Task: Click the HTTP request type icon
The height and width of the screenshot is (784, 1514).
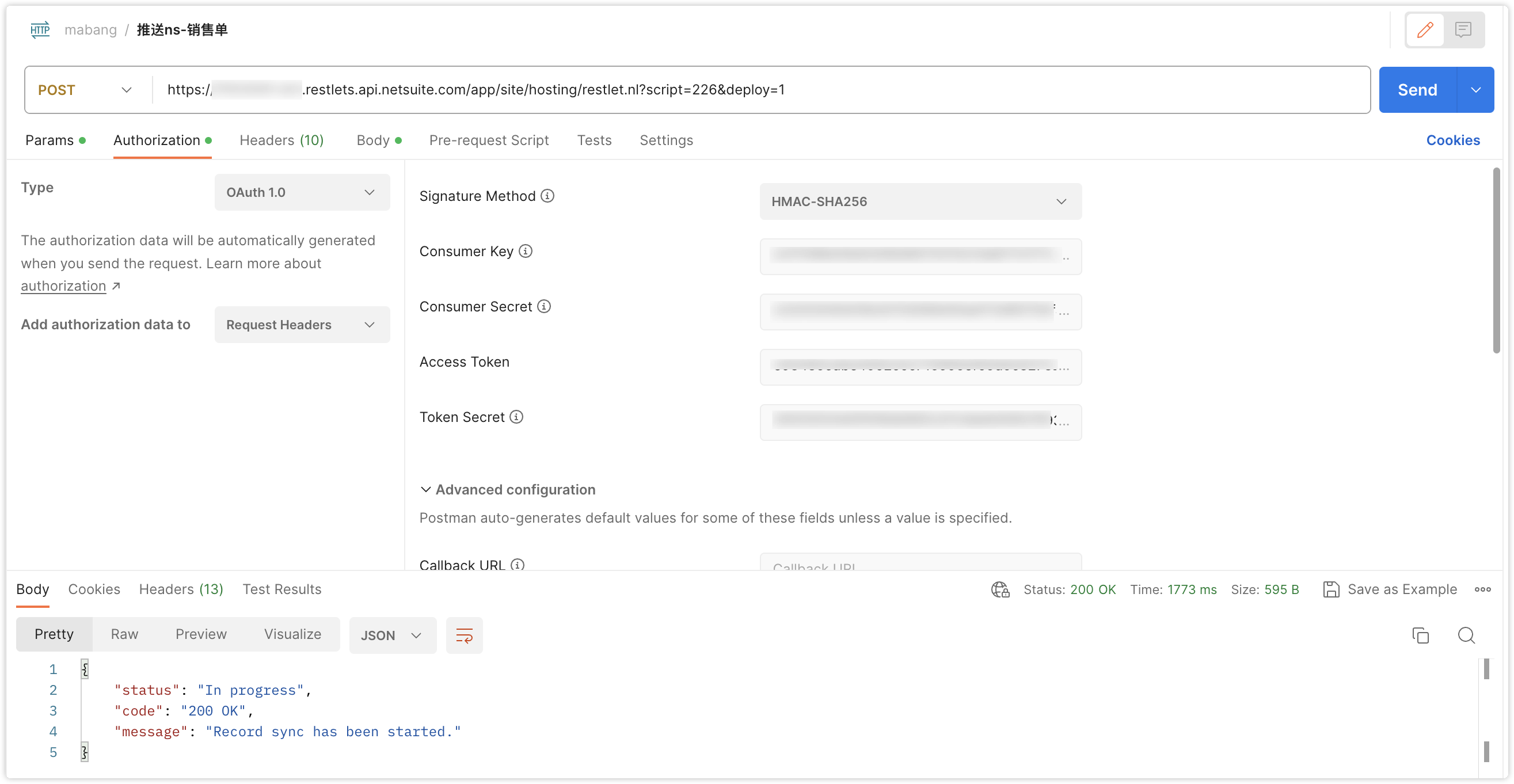Action: coord(40,29)
